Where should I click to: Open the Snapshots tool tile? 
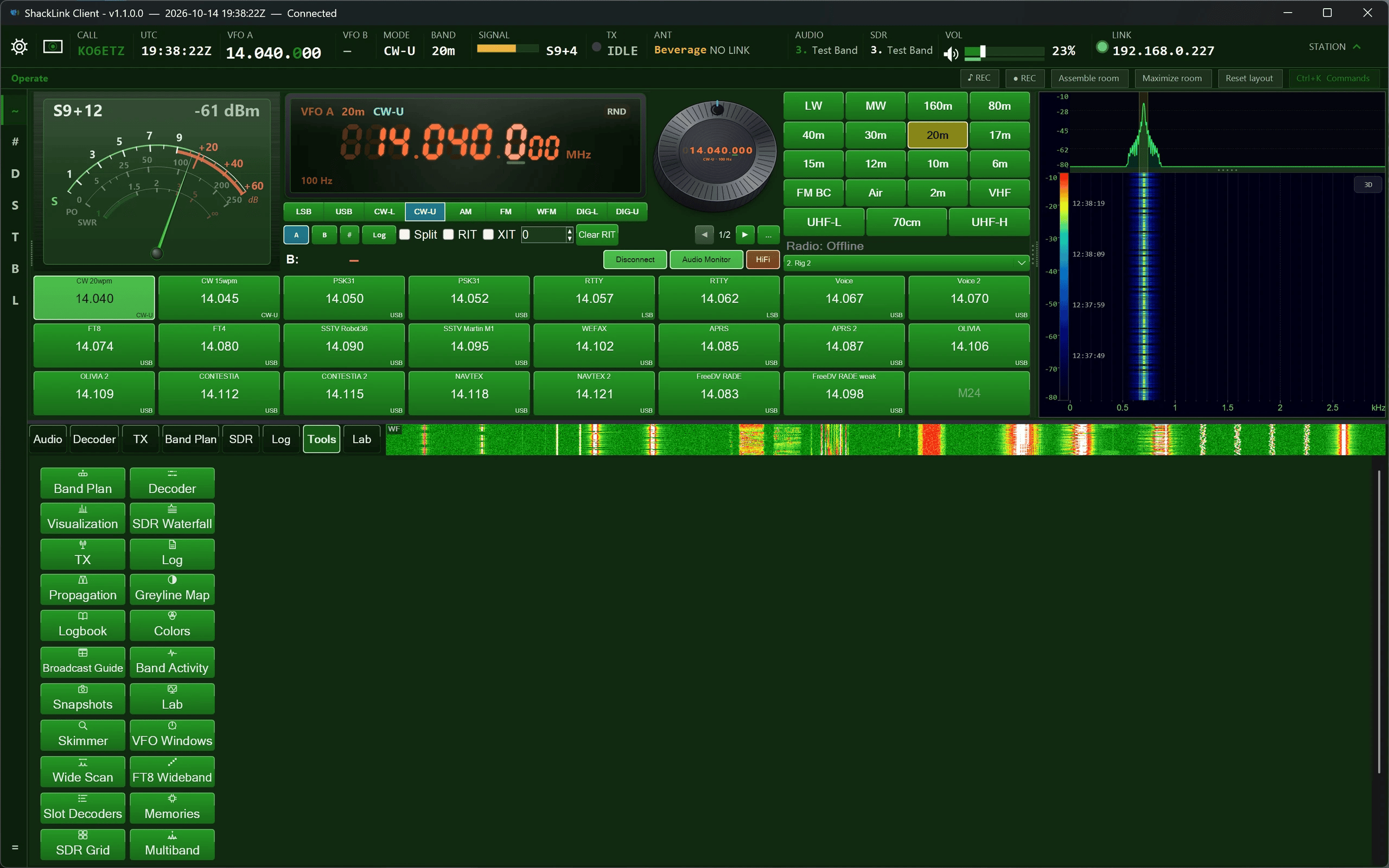(x=82, y=699)
